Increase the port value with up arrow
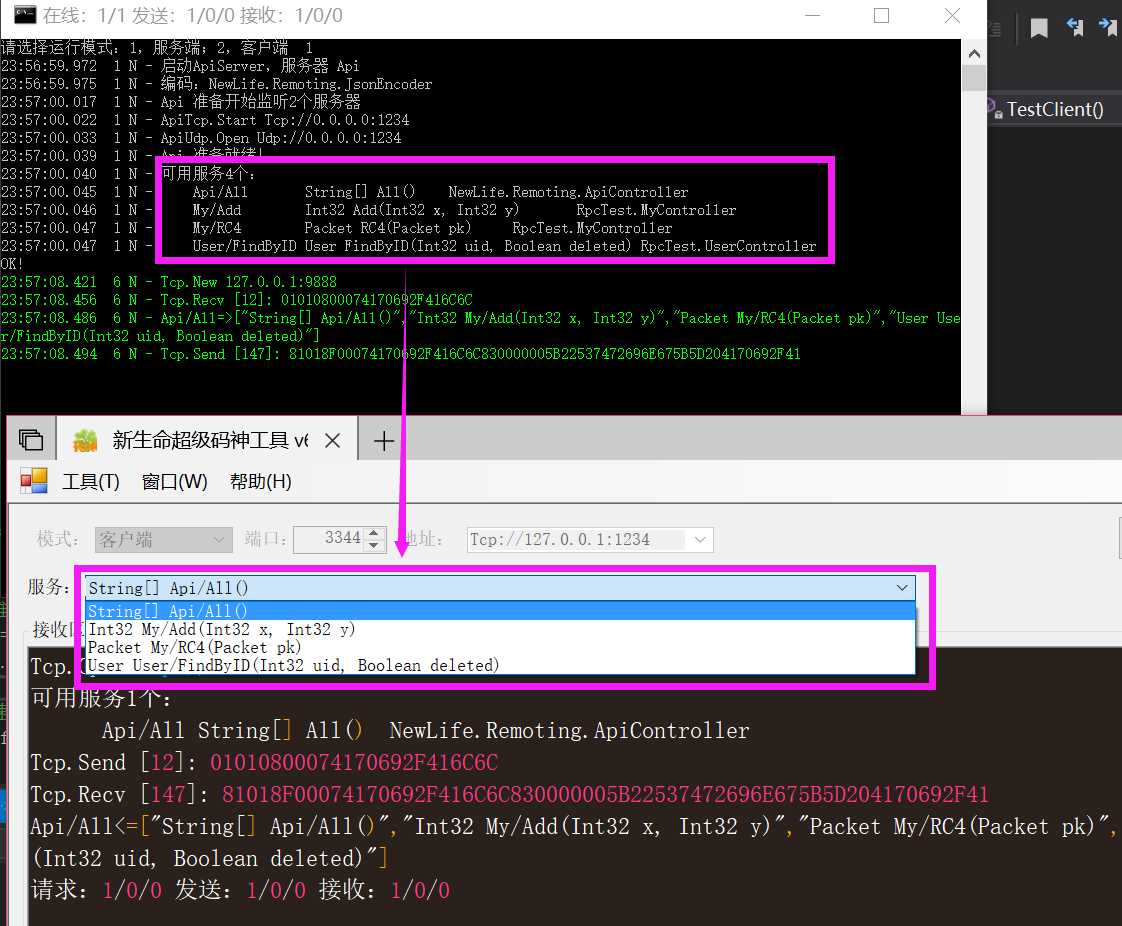The height and width of the screenshot is (926, 1122). 374,533
